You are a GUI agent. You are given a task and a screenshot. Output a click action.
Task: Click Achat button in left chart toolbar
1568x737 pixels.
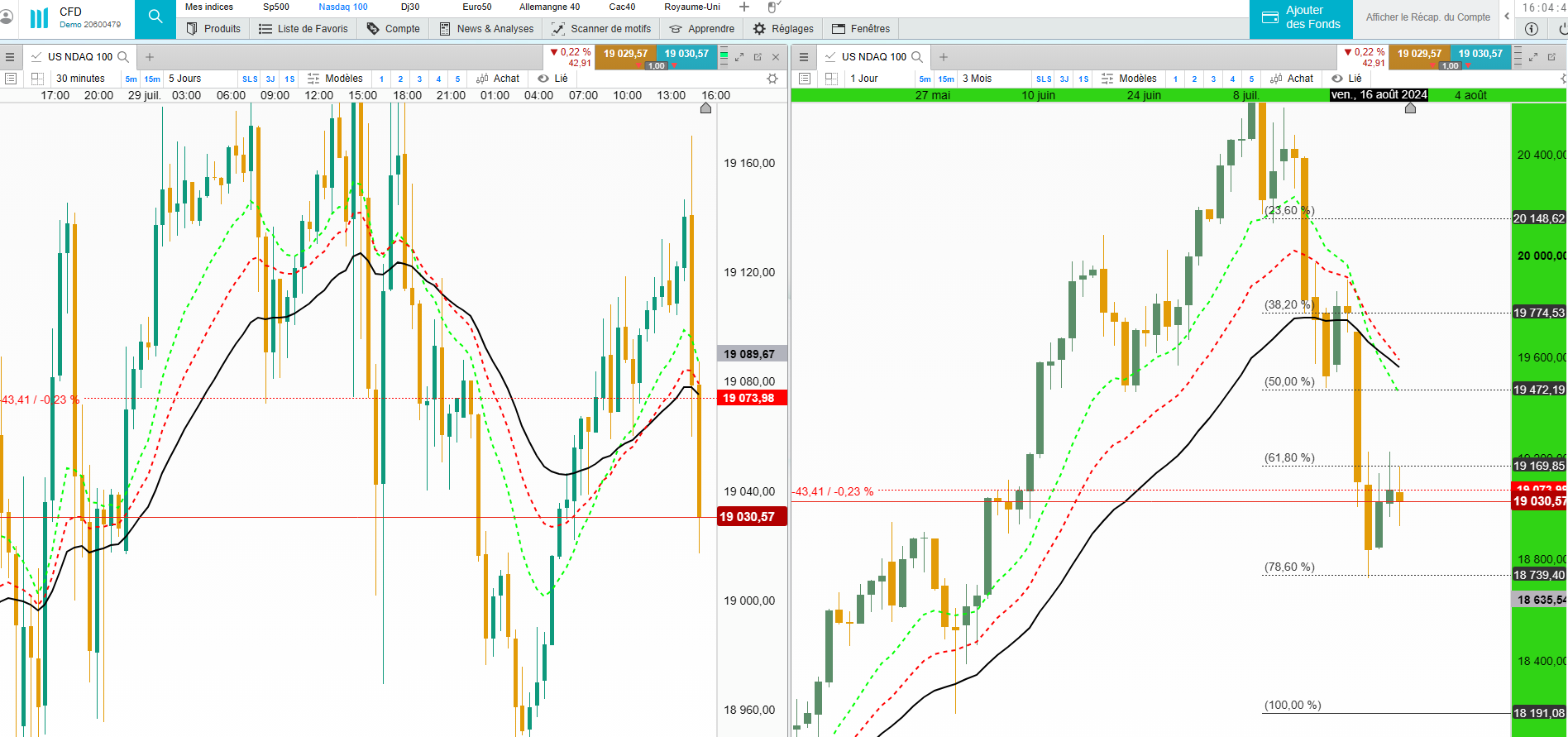(x=498, y=79)
